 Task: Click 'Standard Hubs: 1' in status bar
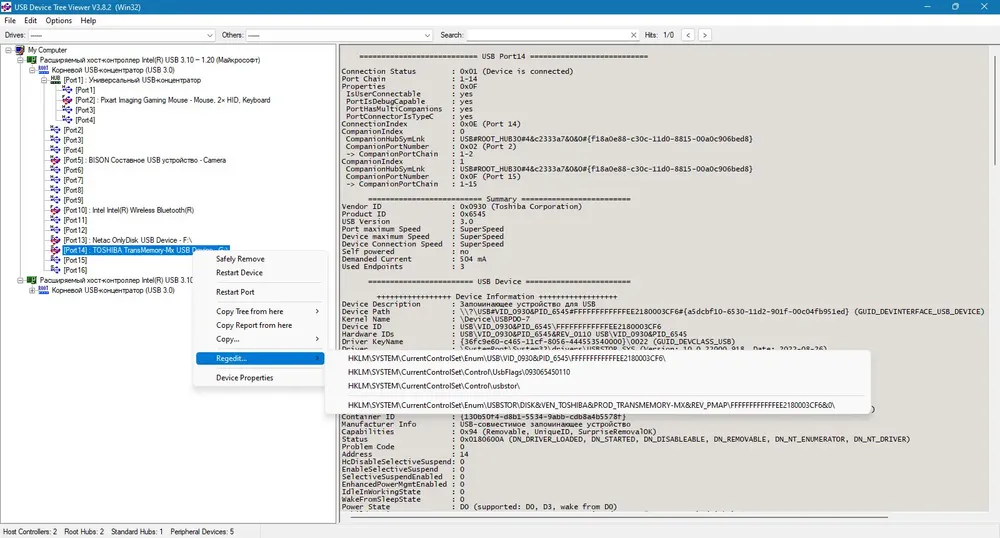coord(136,532)
